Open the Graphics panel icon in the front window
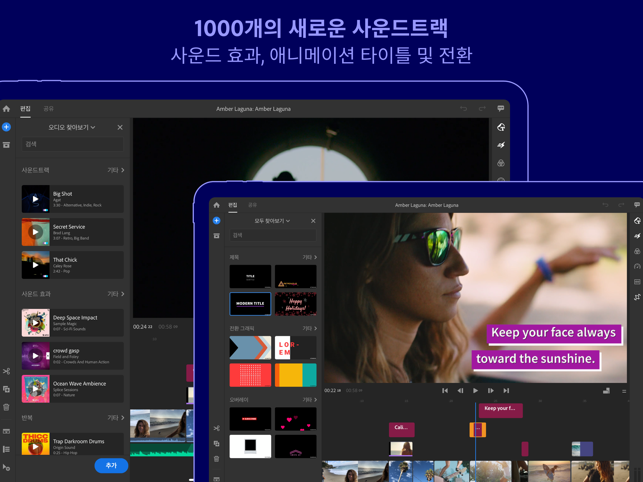 (637, 221)
